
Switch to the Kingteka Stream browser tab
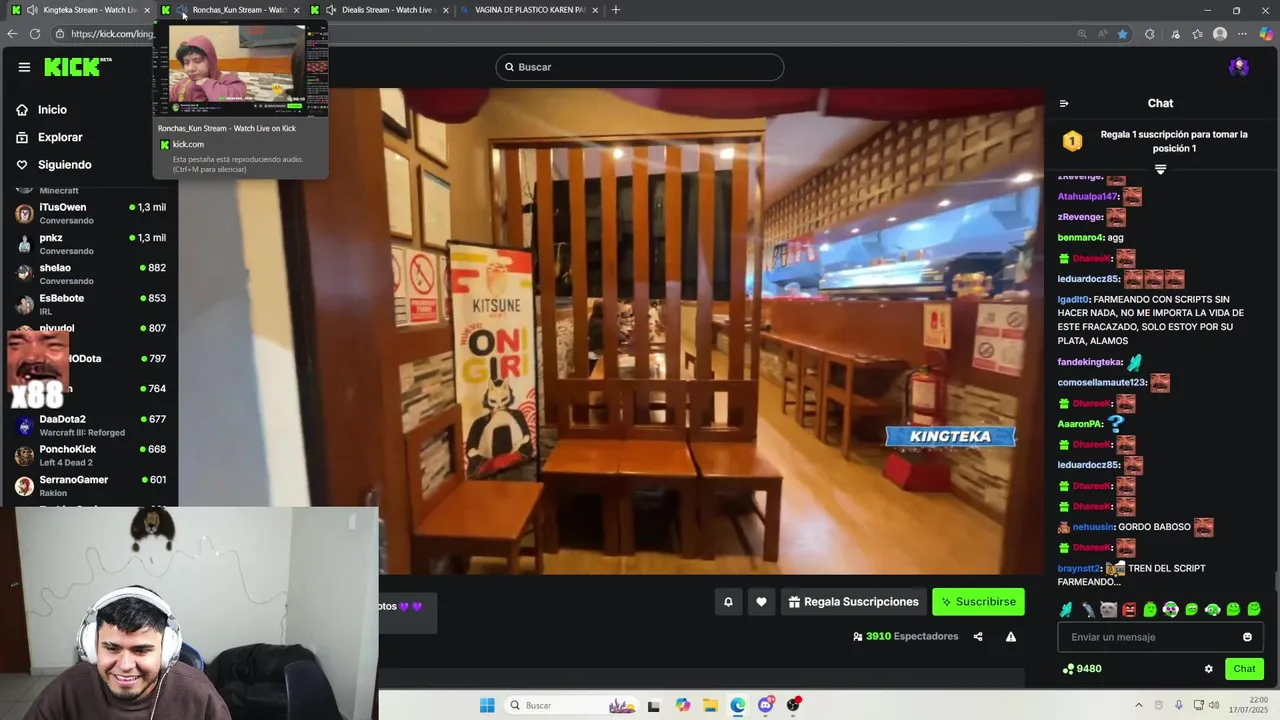[x=81, y=10]
